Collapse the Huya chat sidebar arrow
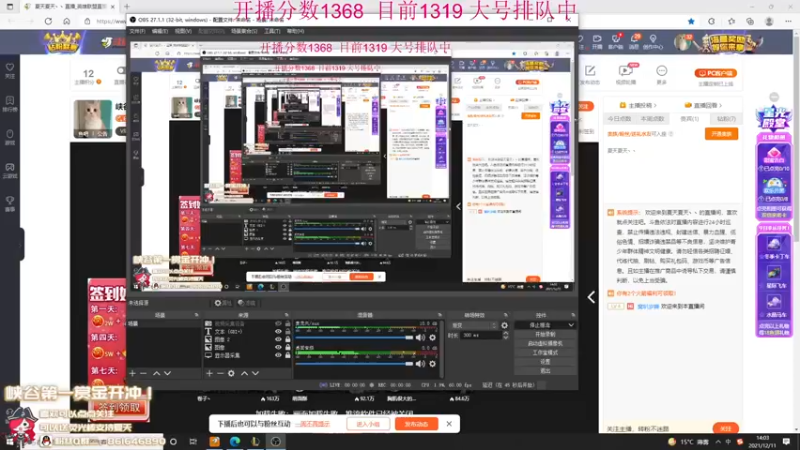 tap(591, 297)
